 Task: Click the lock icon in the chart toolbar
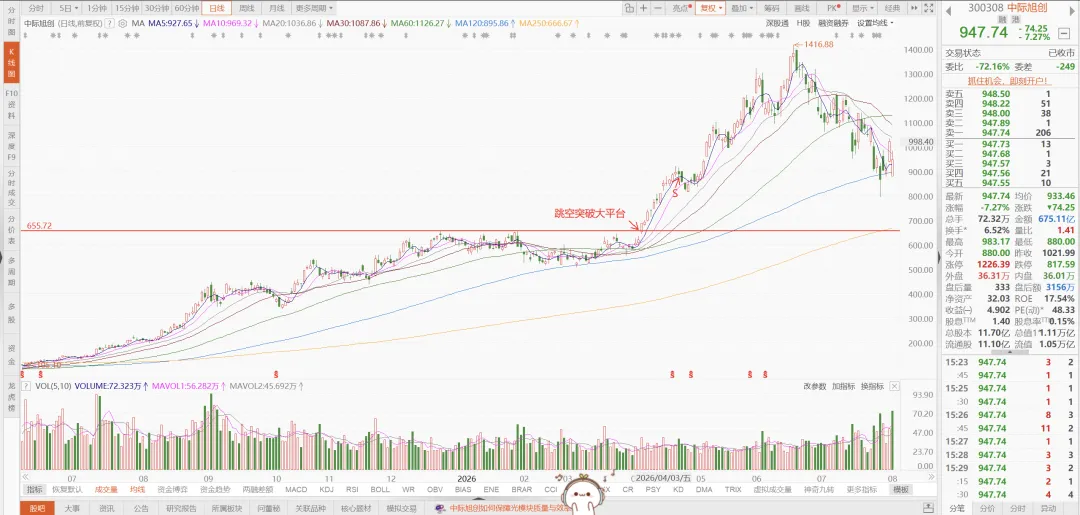point(629,8)
